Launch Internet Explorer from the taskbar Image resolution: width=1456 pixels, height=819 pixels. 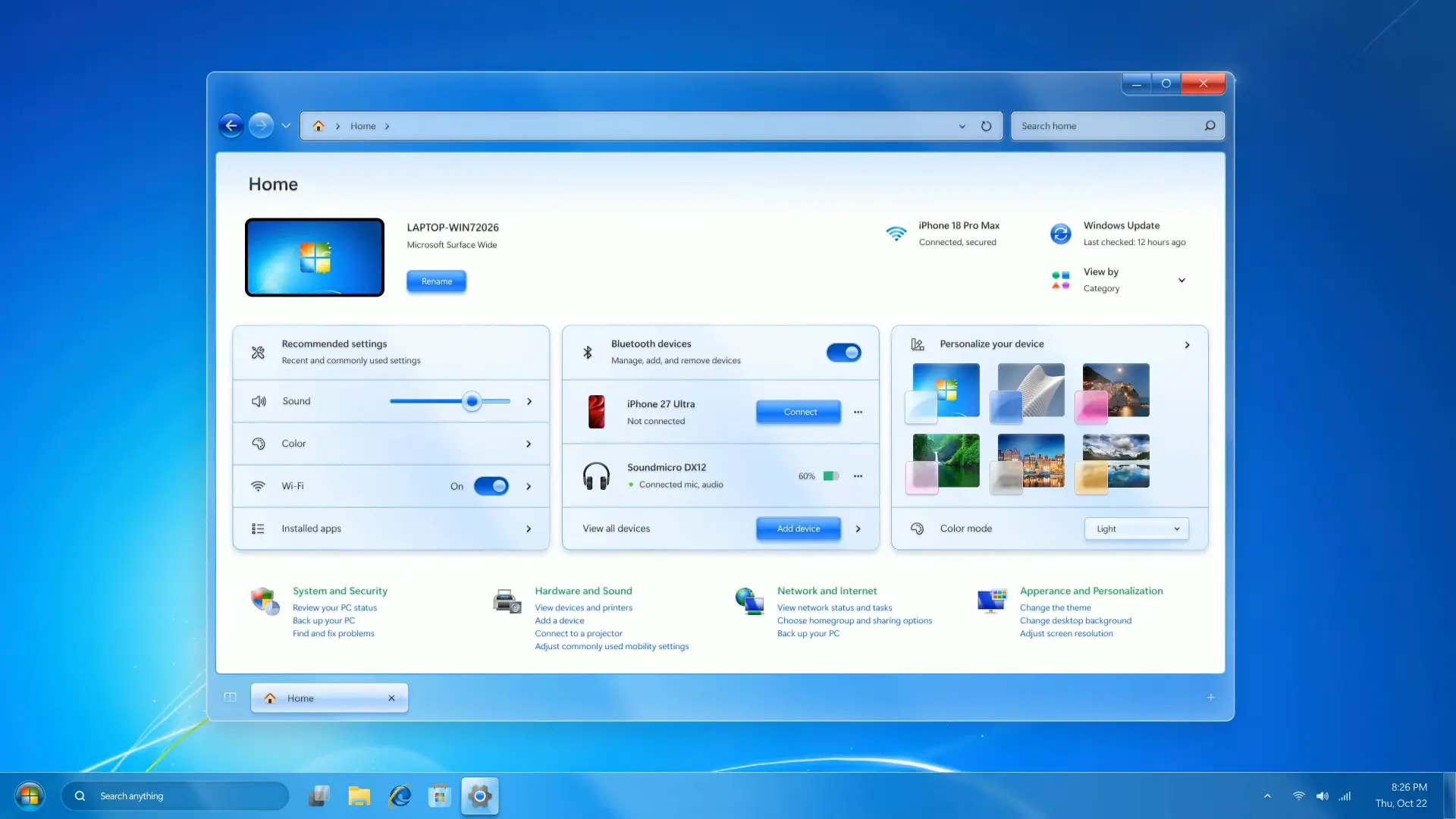(400, 796)
